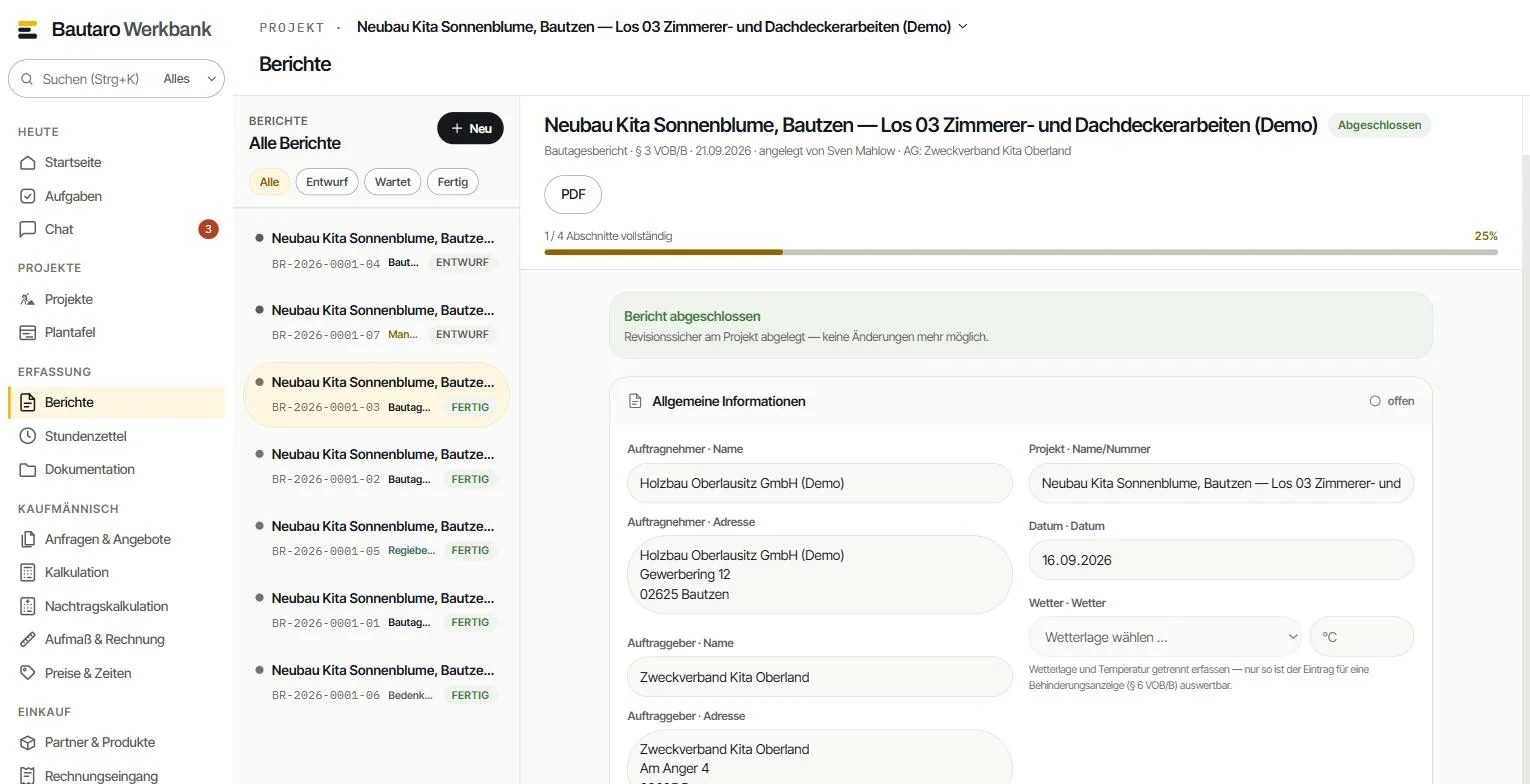Filter reports by 'Entwurf'
Viewport: 1530px width, 784px height.
(327, 182)
